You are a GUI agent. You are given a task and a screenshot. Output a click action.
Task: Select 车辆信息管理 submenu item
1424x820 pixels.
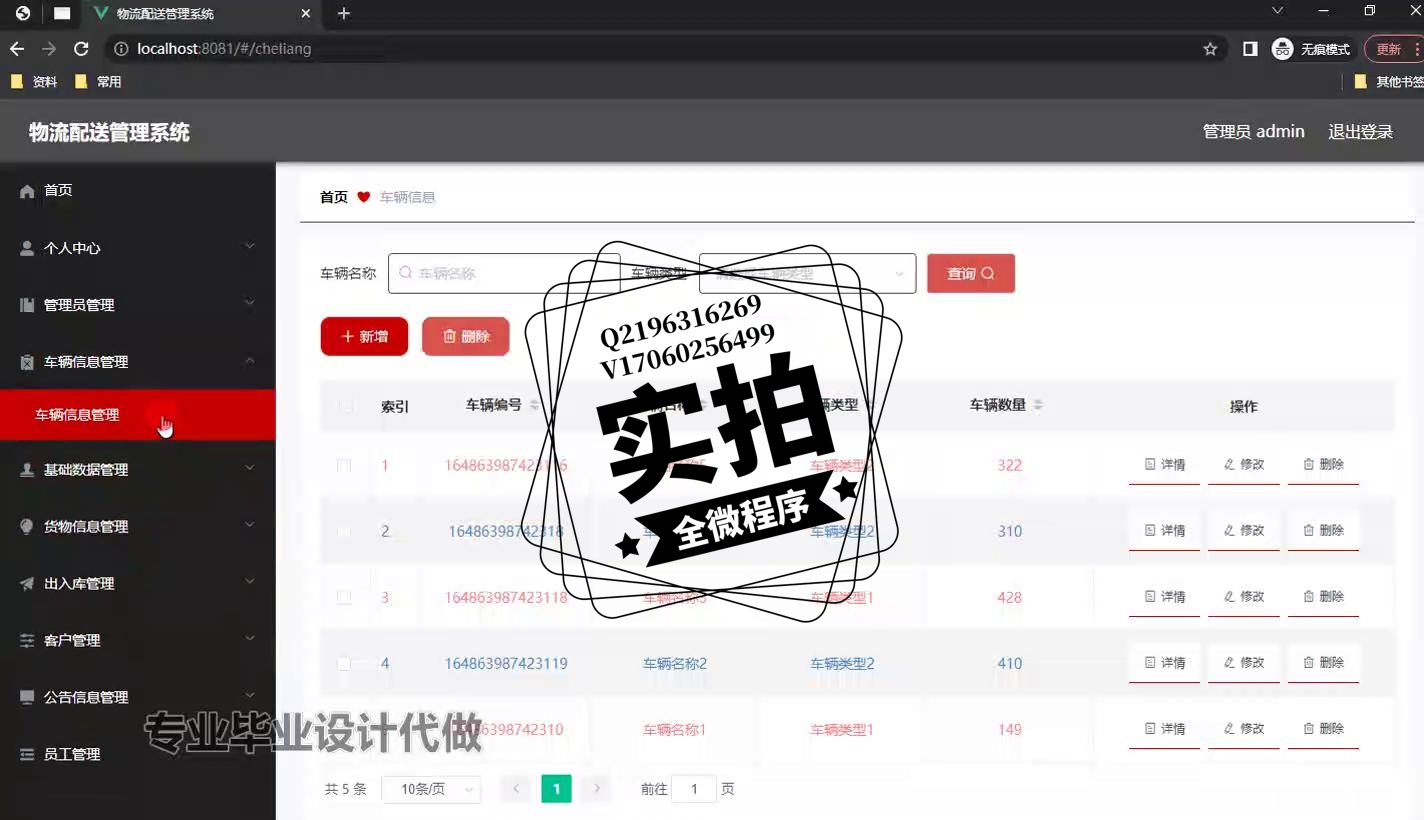[x=138, y=415]
